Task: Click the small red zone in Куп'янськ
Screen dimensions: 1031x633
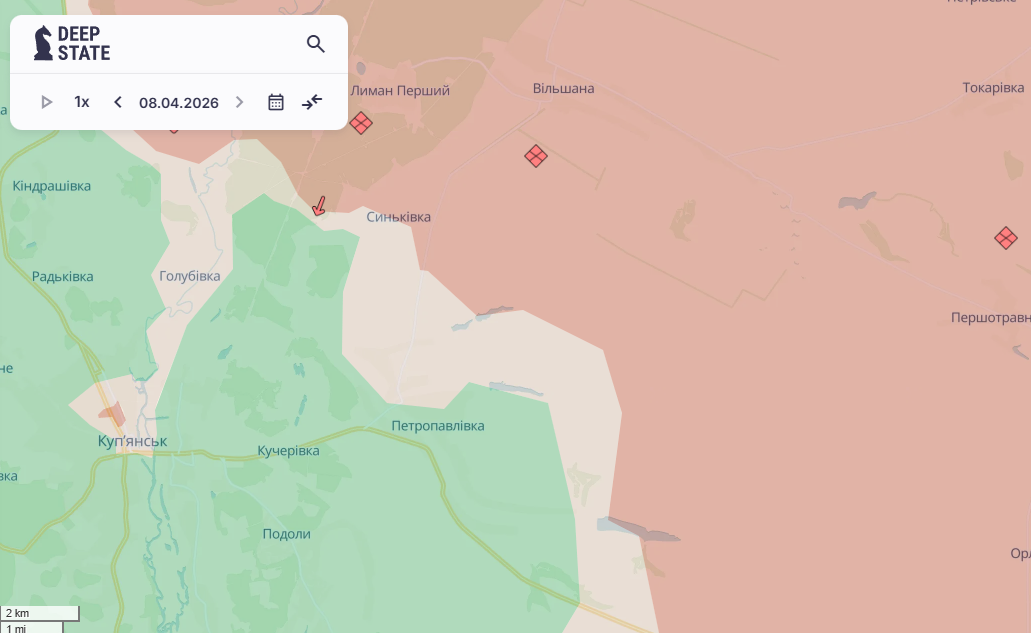Action: (112, 414)
